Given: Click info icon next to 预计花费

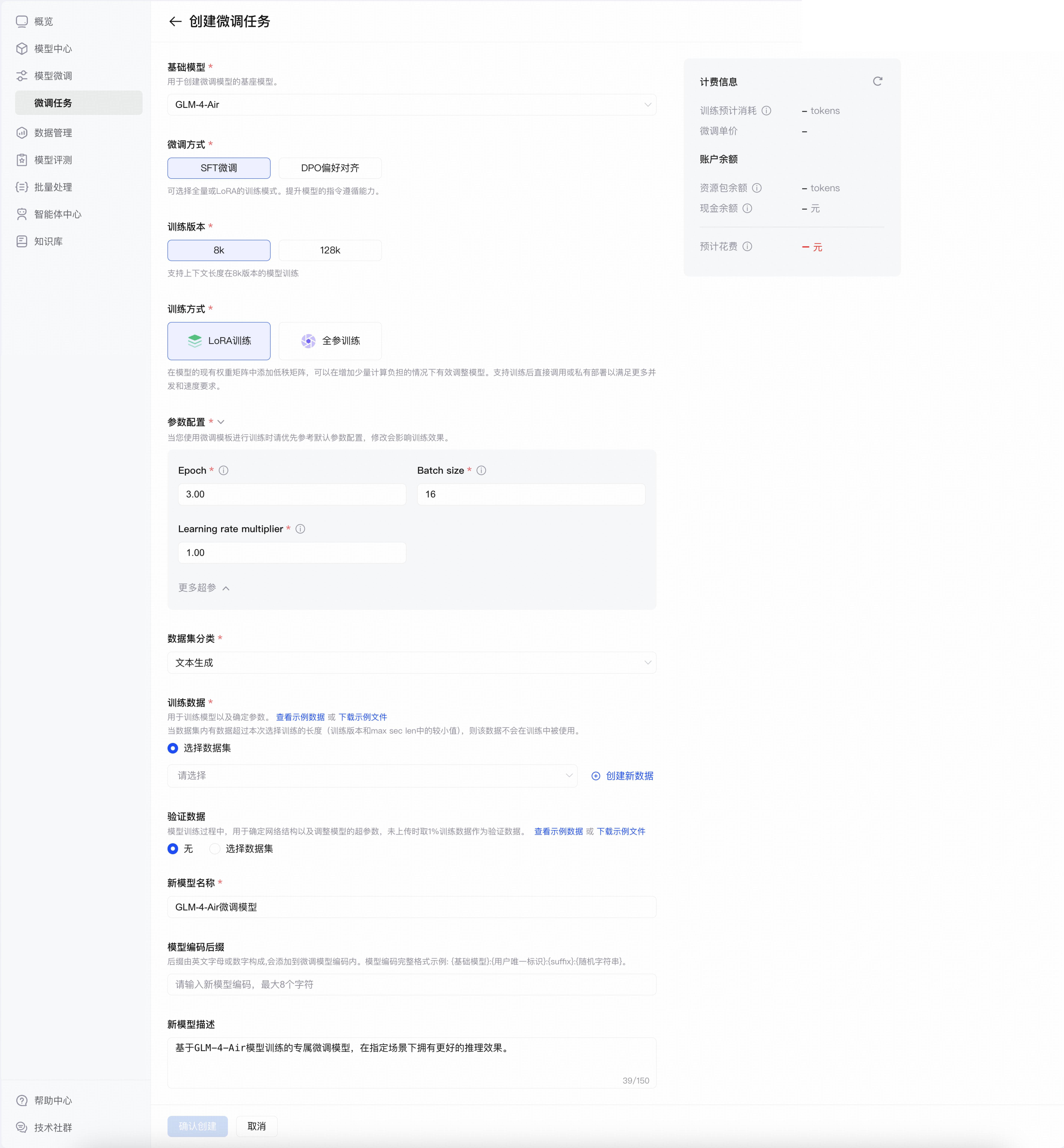Looking at the screenshot, I should pos(747,246).
